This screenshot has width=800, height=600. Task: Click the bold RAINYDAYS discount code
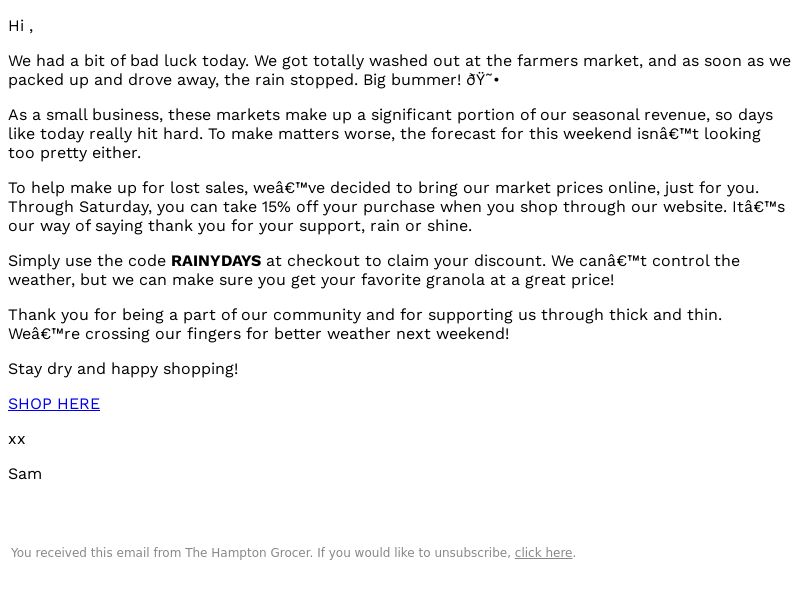click(x=216, y=261)
